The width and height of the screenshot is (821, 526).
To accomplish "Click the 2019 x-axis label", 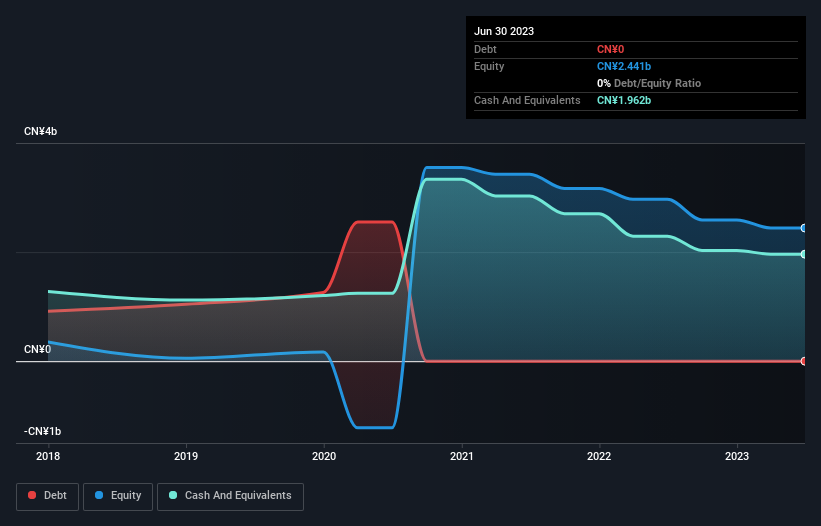I will coord(186,456).
